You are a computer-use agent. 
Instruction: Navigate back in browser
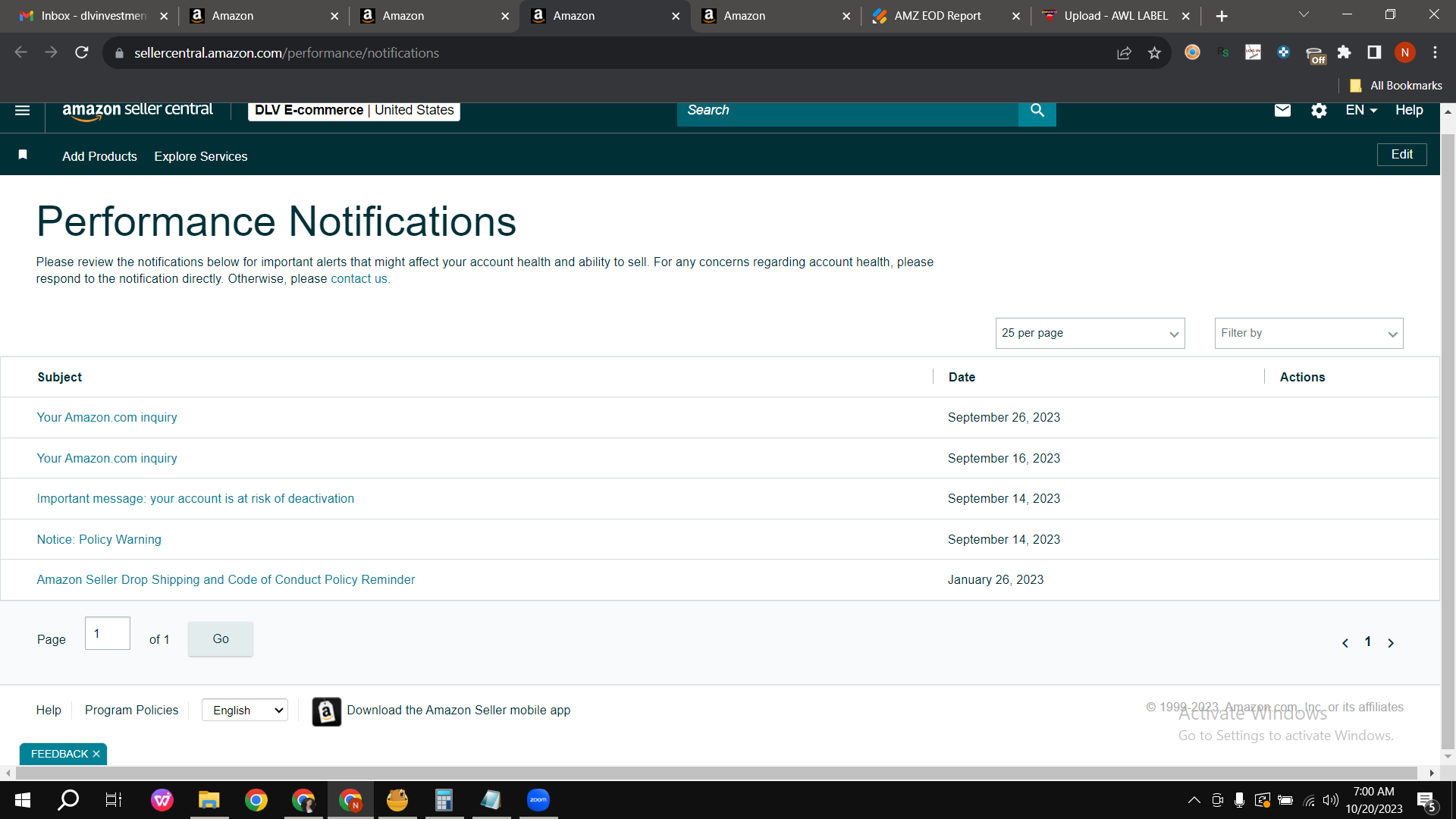click(21, 52)
